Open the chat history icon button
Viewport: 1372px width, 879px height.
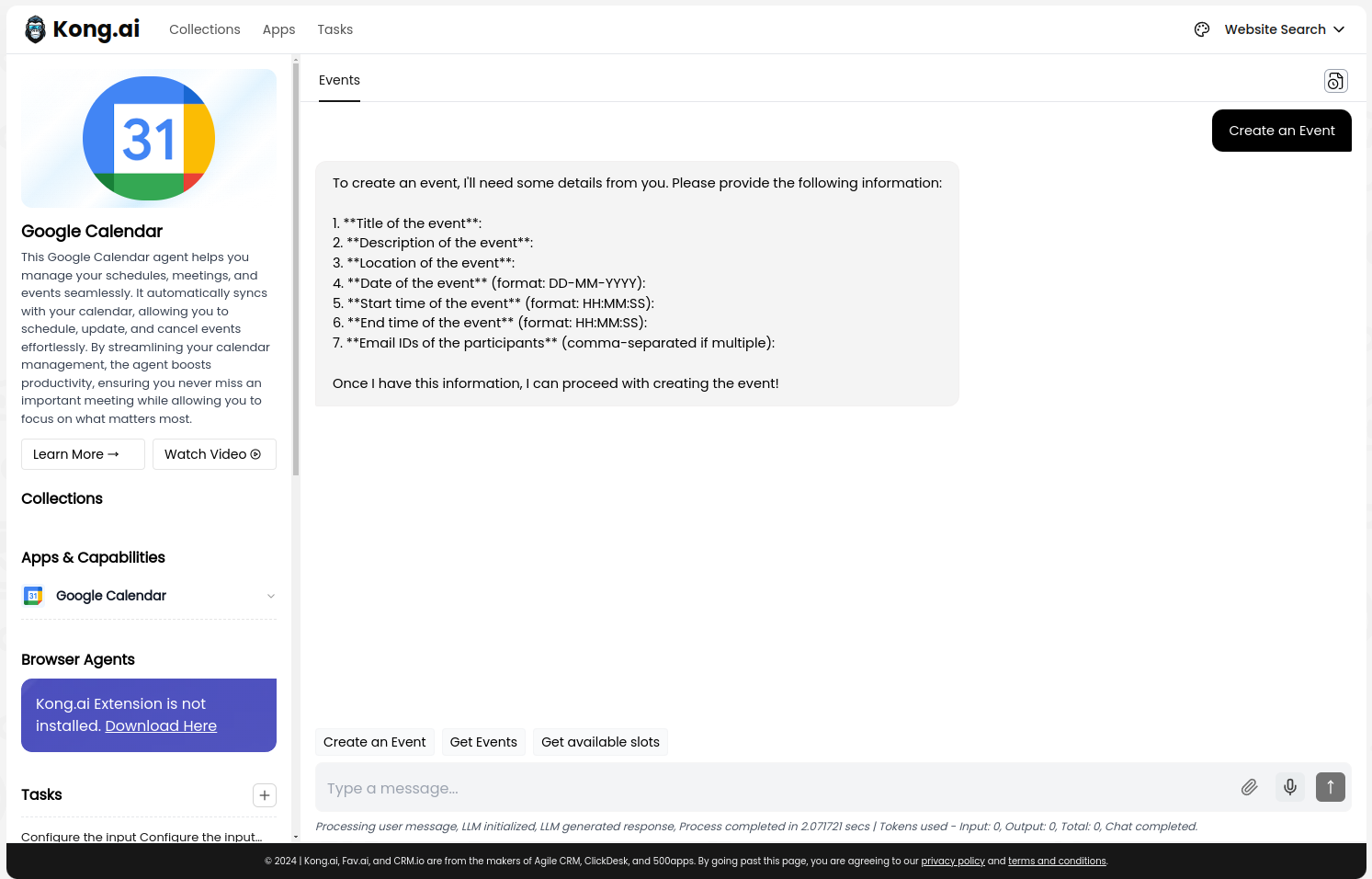tap(1335, 81)
